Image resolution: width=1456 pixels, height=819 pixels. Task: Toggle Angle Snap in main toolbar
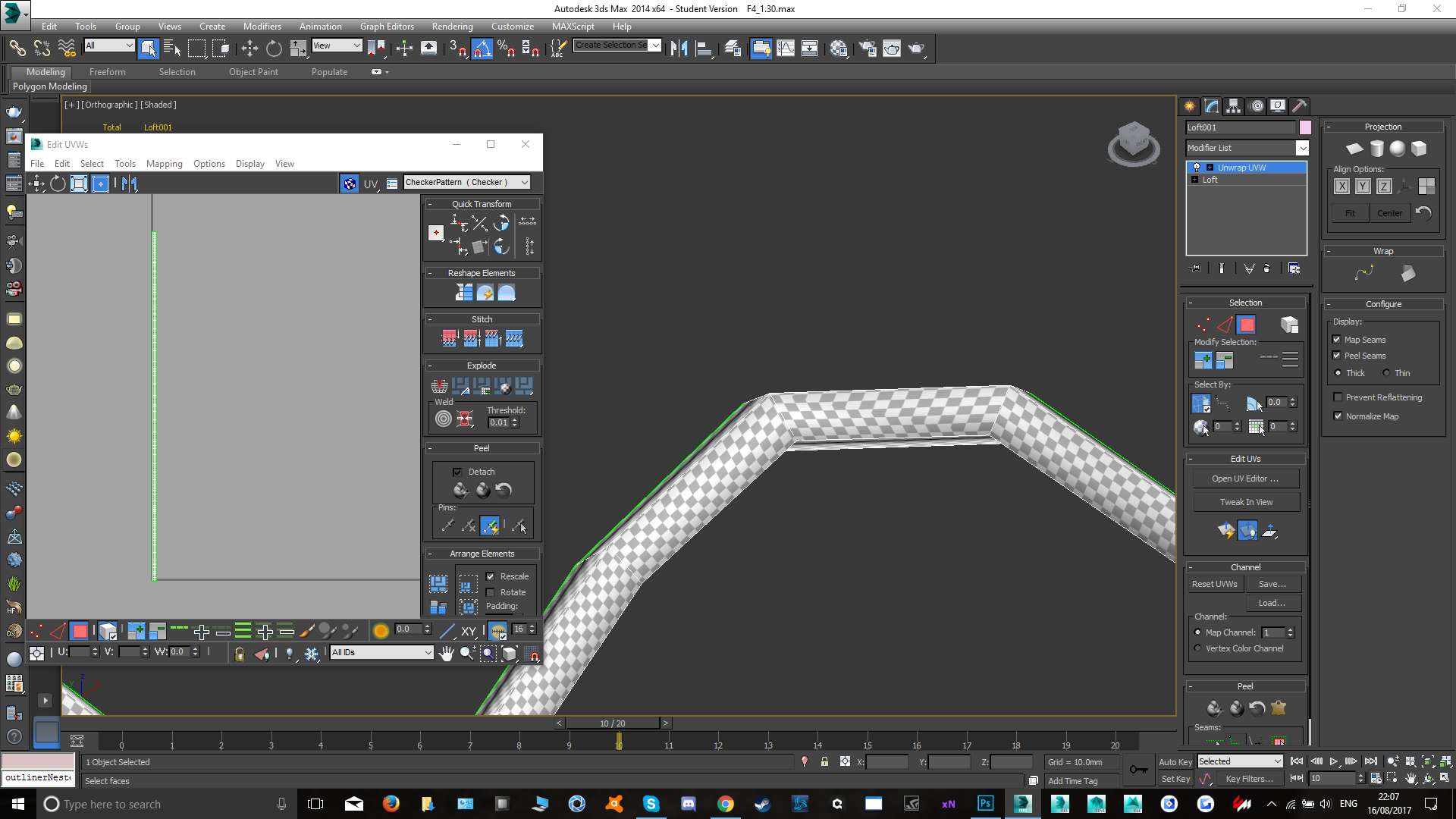pyautogui.click(x=482, y=49)
